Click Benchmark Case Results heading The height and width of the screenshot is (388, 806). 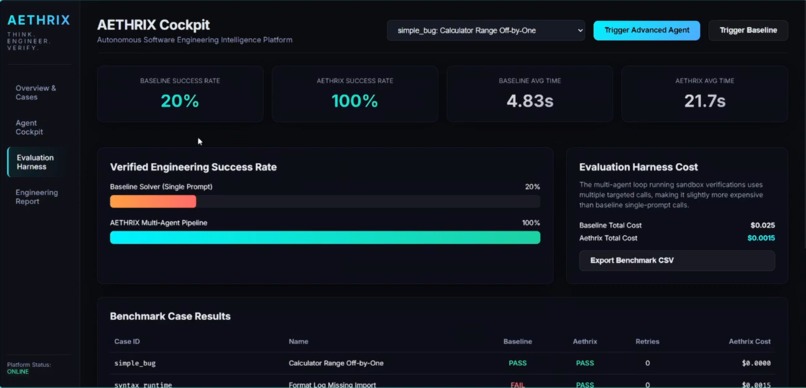(170, 316)
